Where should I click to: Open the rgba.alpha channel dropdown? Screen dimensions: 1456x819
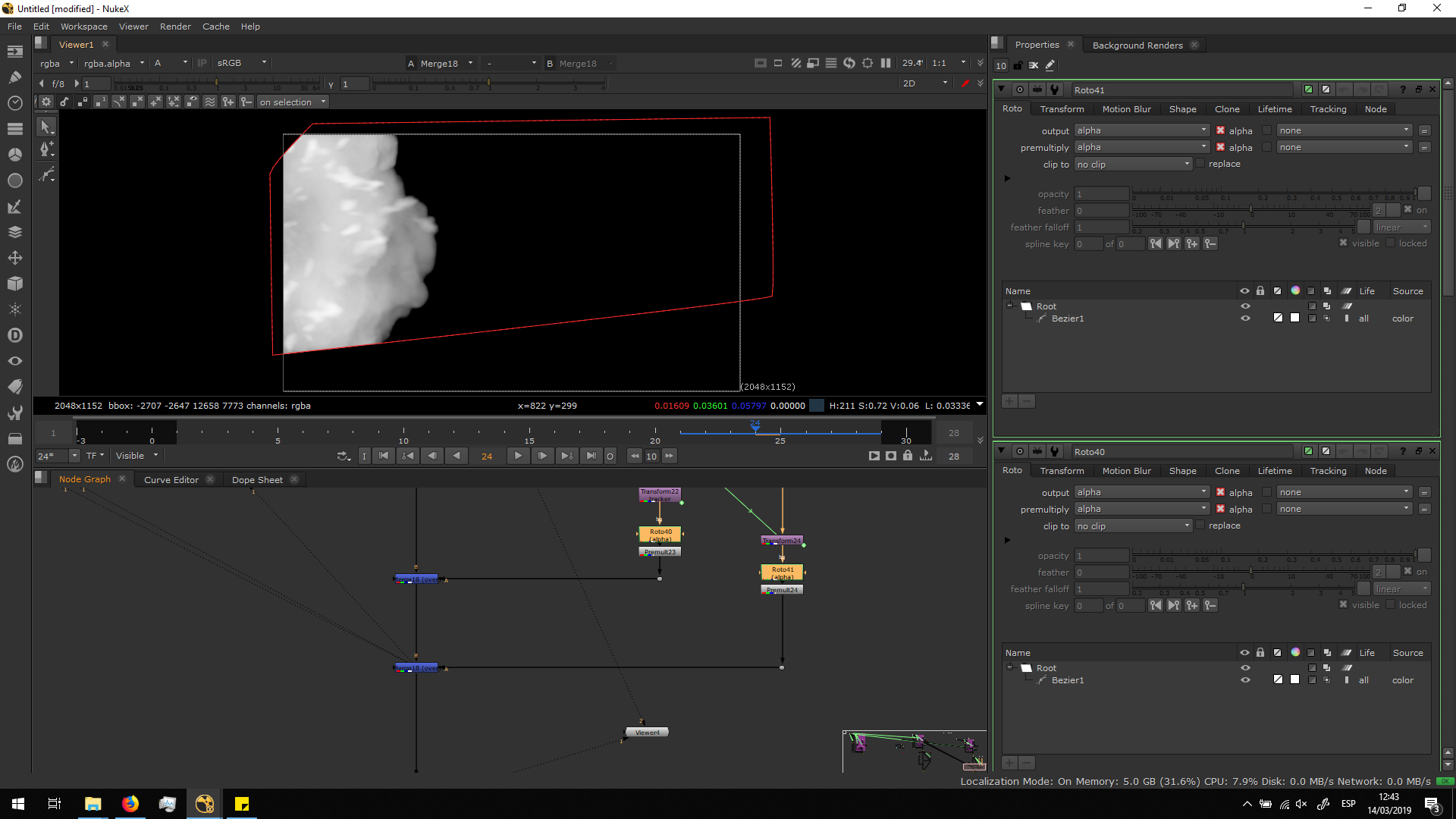(x=113, y=63)
